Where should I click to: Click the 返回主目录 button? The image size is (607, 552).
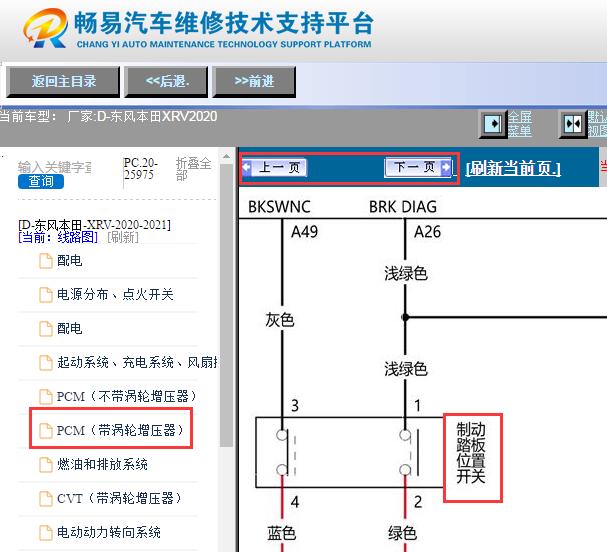(x=63, y=81)
